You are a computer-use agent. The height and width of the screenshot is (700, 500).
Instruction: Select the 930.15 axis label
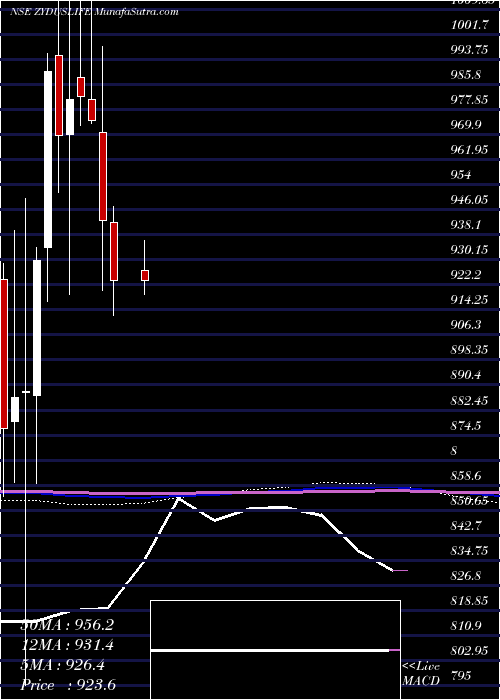click(469, 250)
